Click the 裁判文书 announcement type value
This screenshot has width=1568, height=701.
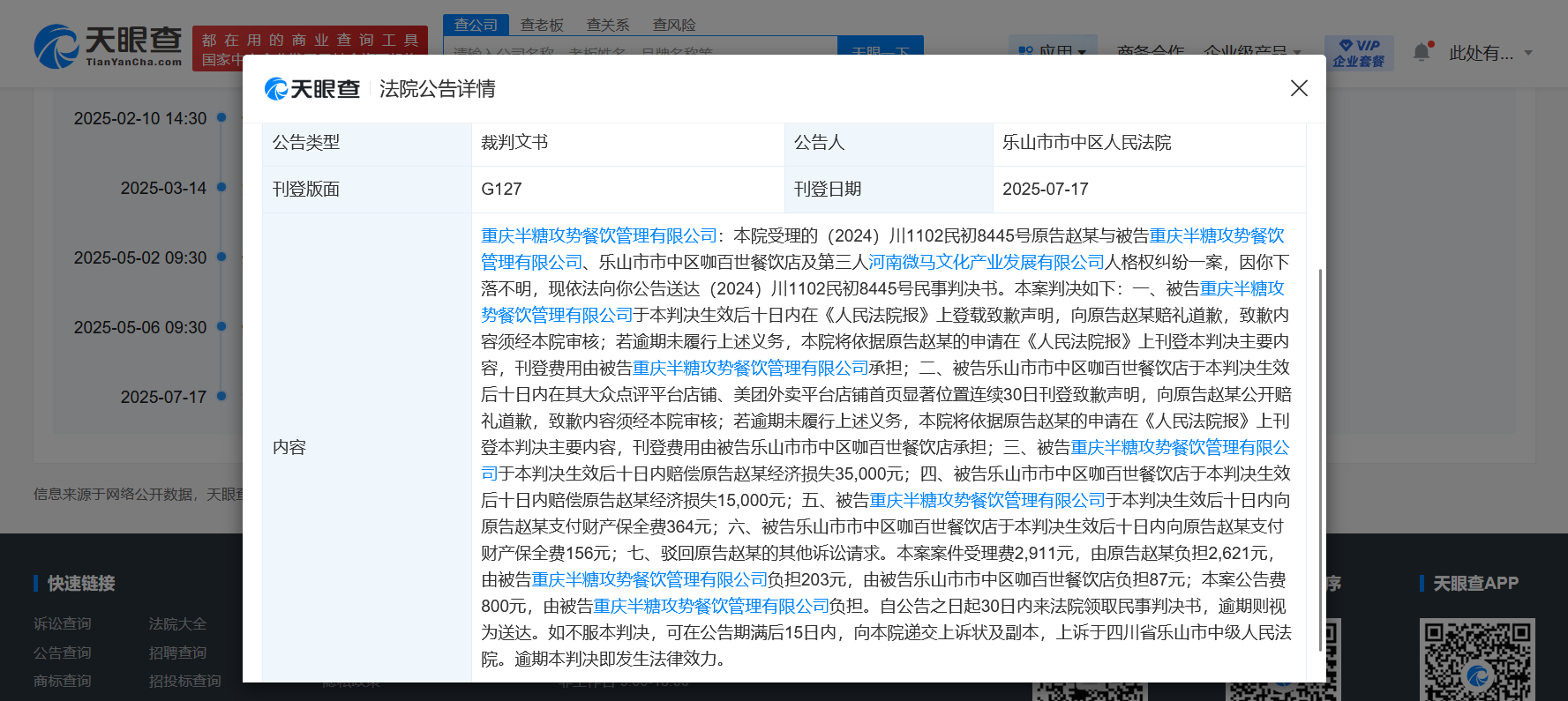click(514, 142)
